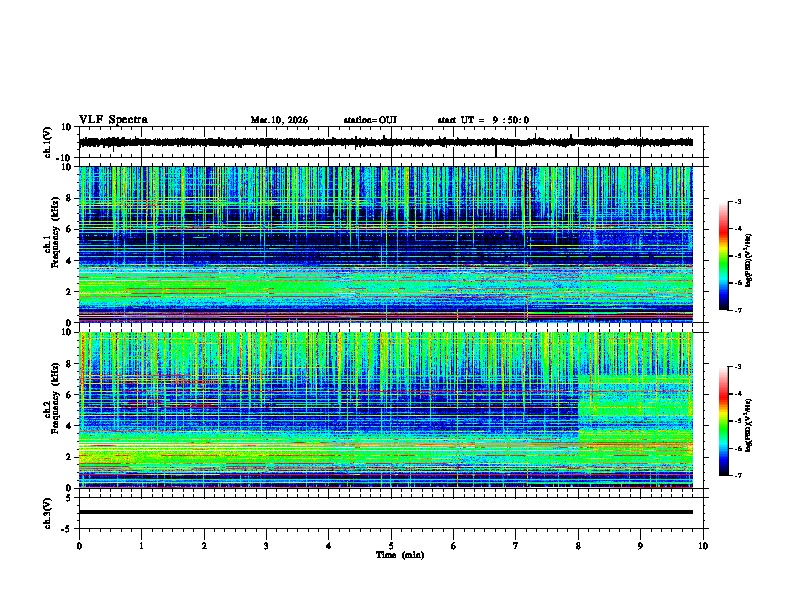Click ch.1 frequency axis tick "4"

[70, 261]
